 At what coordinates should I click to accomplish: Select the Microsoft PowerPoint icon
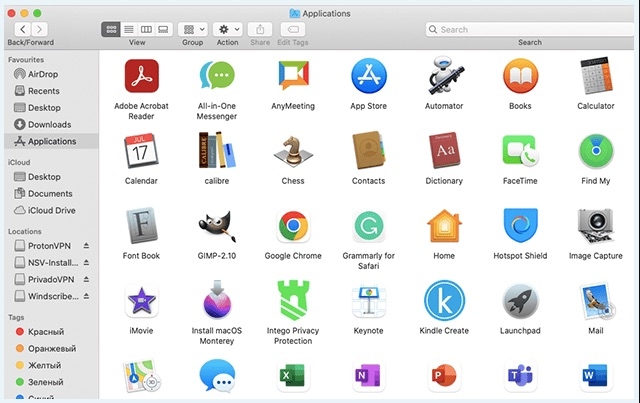click(x=444, y=376)
